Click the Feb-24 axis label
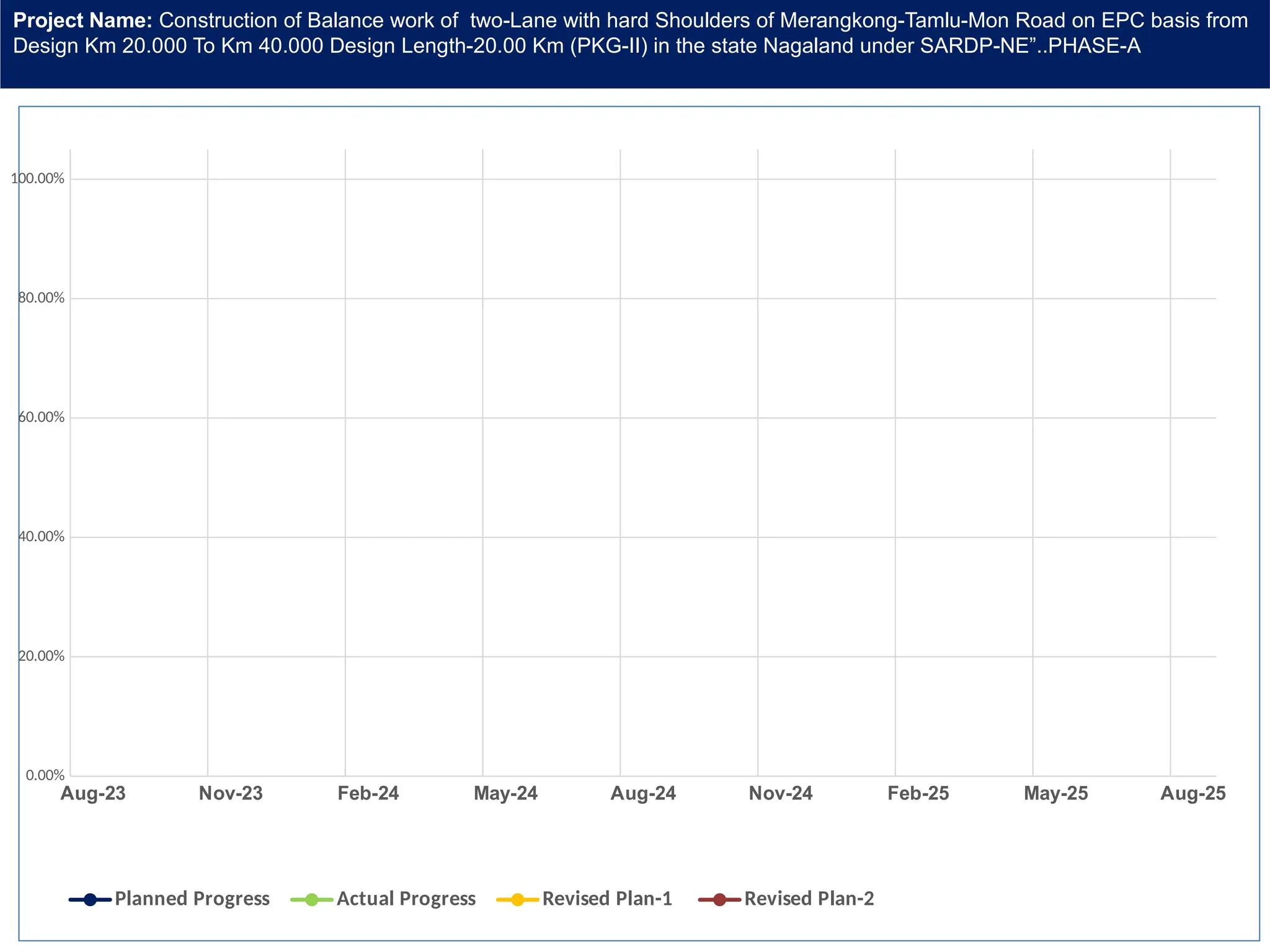1270x952 pixels. click(368, 794)
